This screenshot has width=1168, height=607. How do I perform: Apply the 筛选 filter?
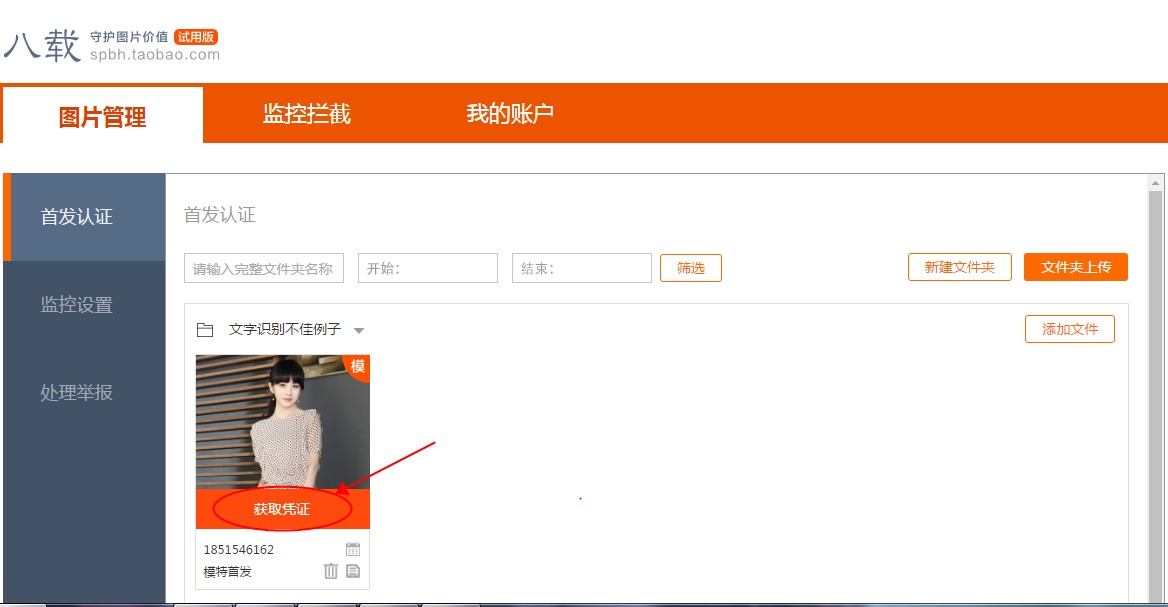pyautogui.click(x=690, y=267)
